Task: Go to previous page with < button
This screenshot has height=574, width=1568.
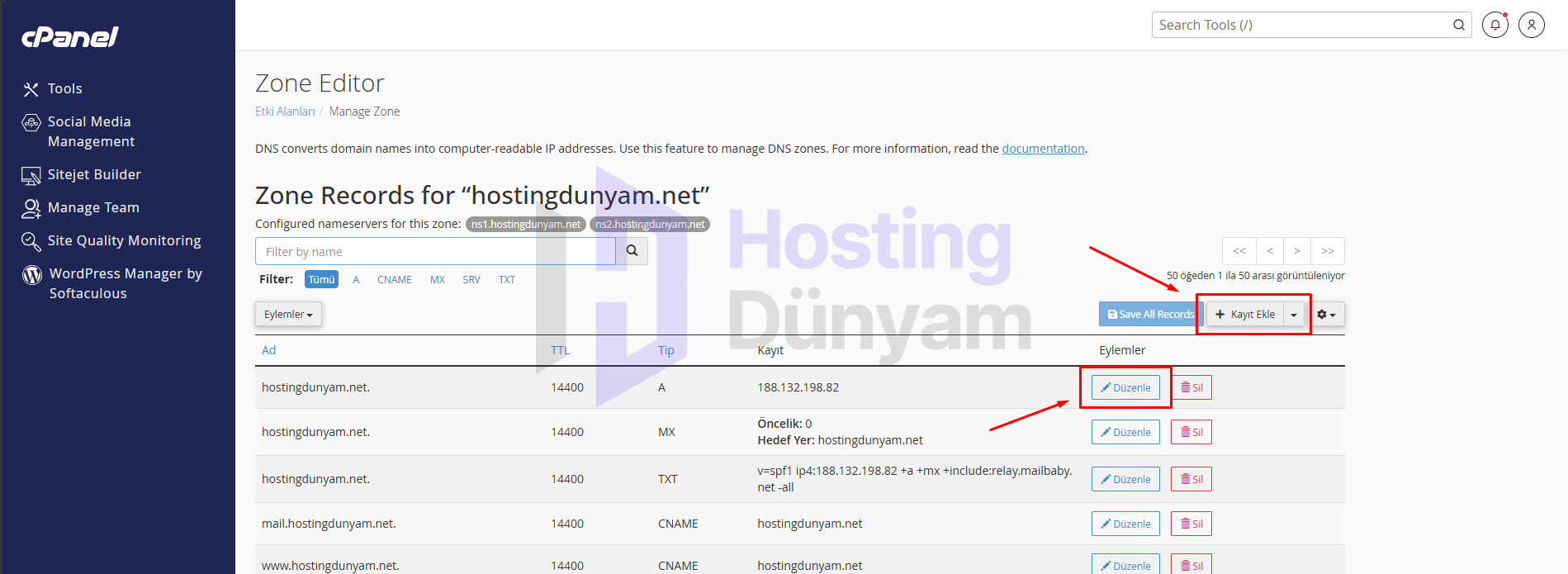Action: pos(1270,251)
